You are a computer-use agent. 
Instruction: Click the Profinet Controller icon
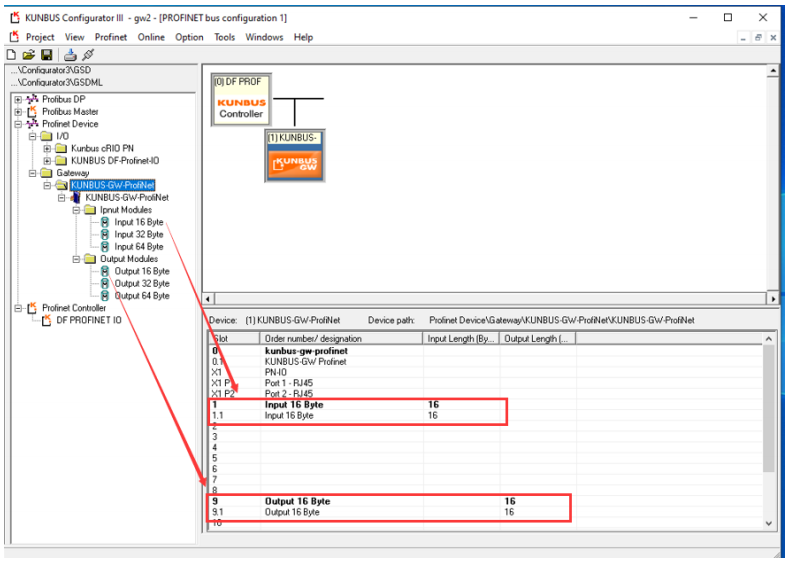[x=32, y=308]
